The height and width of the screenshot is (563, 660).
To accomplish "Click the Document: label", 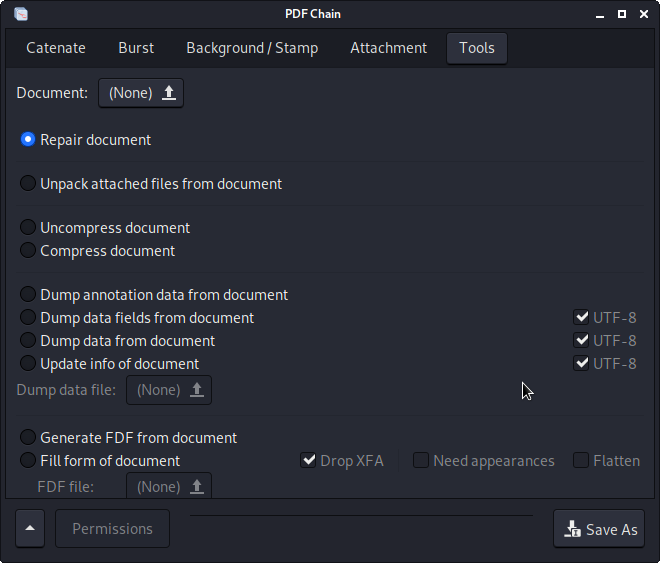I will point(52,93).
